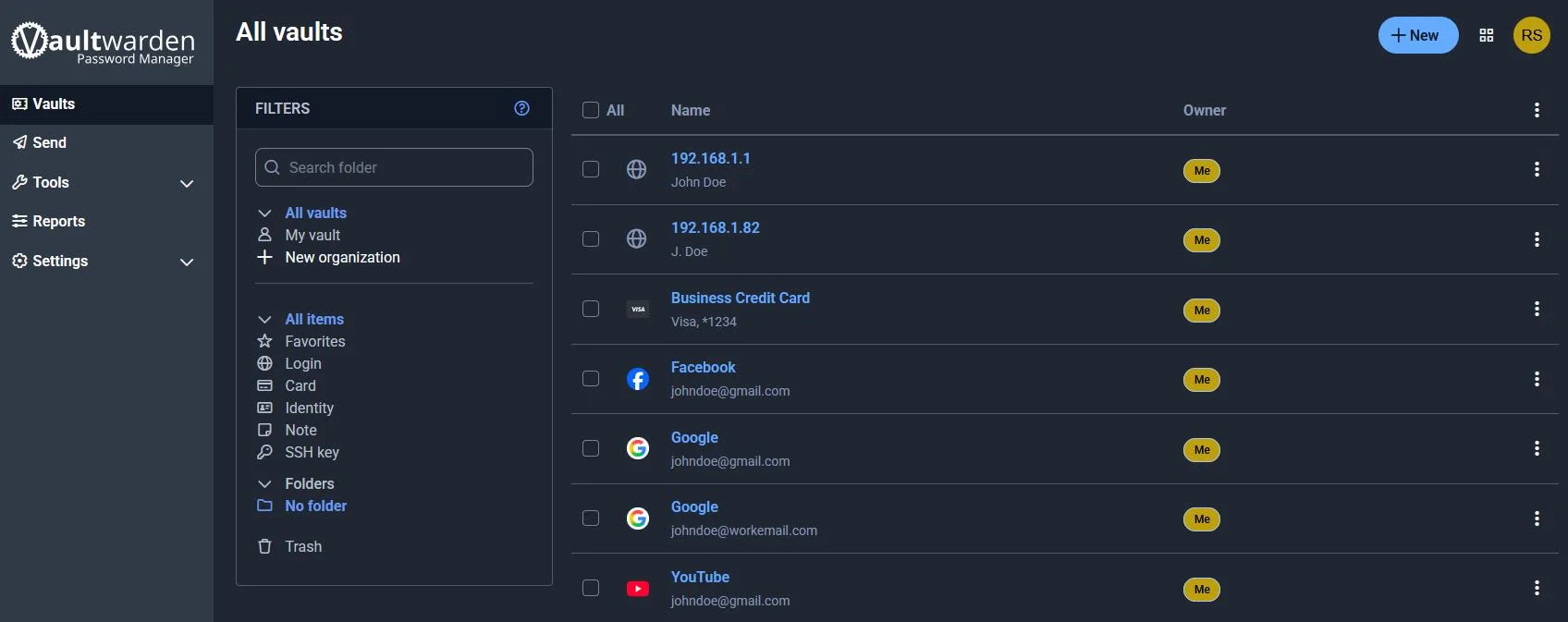Image resolution: width=1568 pixels, height=622 pixels.
Task: Open the filters help question mark icon
Action: pos(521,108)
